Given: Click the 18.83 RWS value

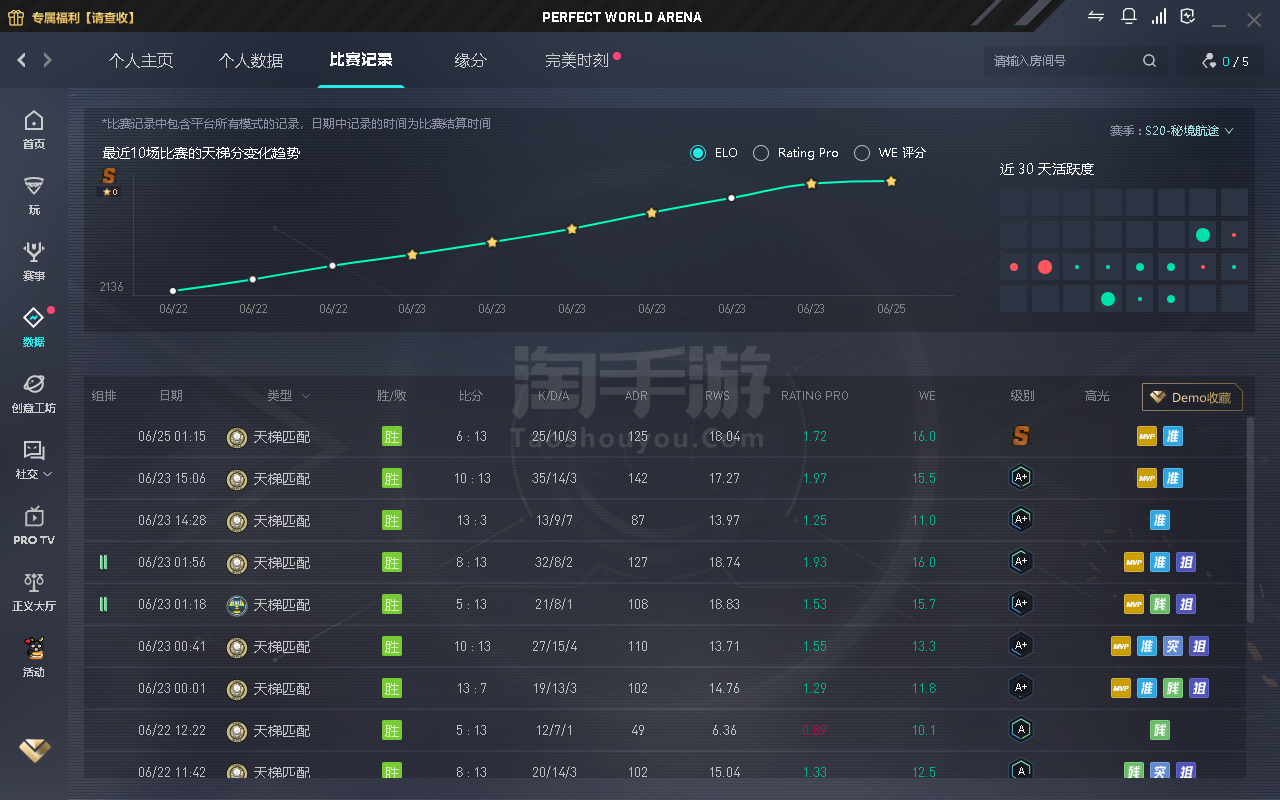Looking at the screenshot, I should (725, 604).
